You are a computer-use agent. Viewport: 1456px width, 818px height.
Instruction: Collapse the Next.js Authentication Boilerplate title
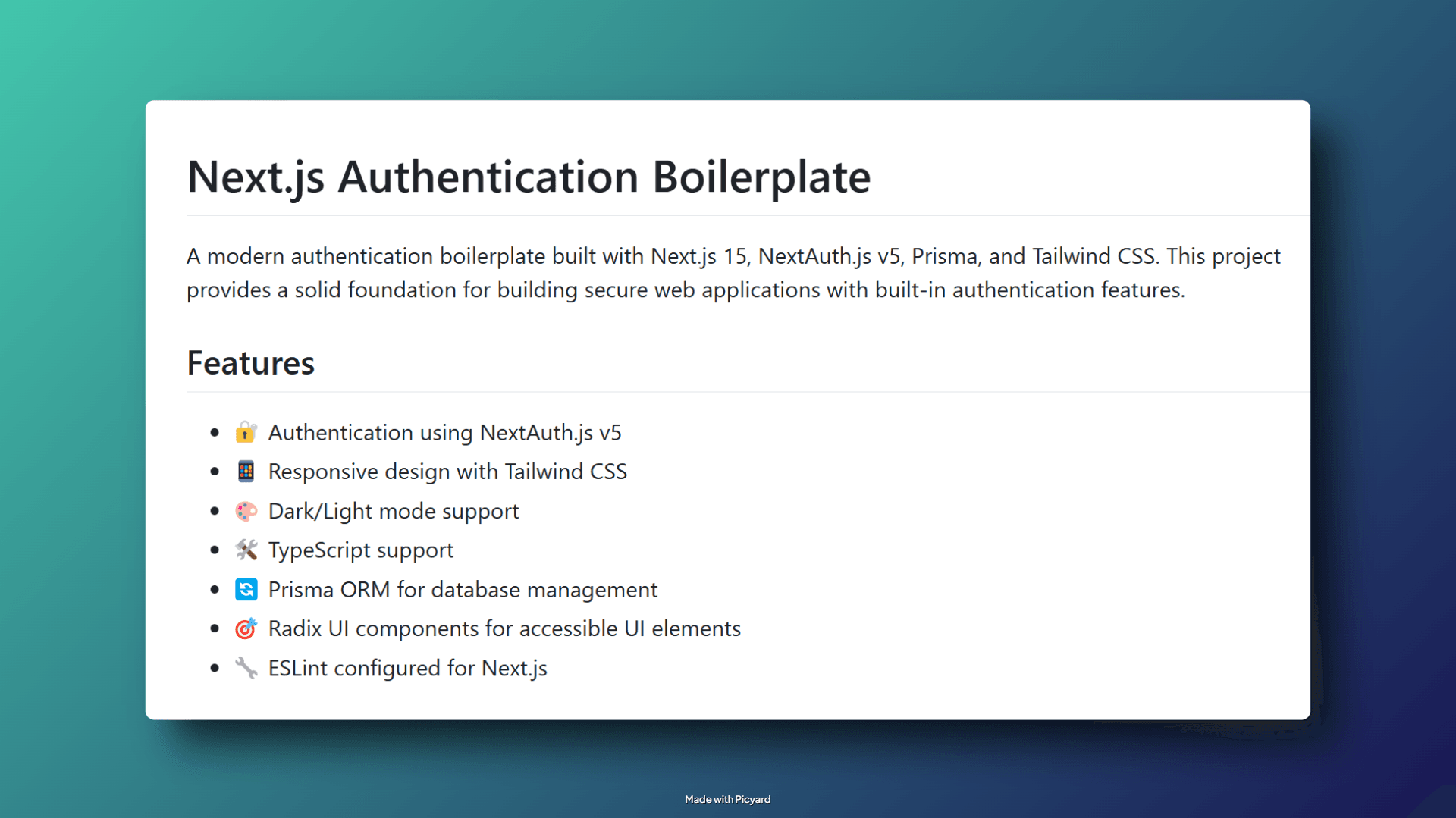[529, 177]
